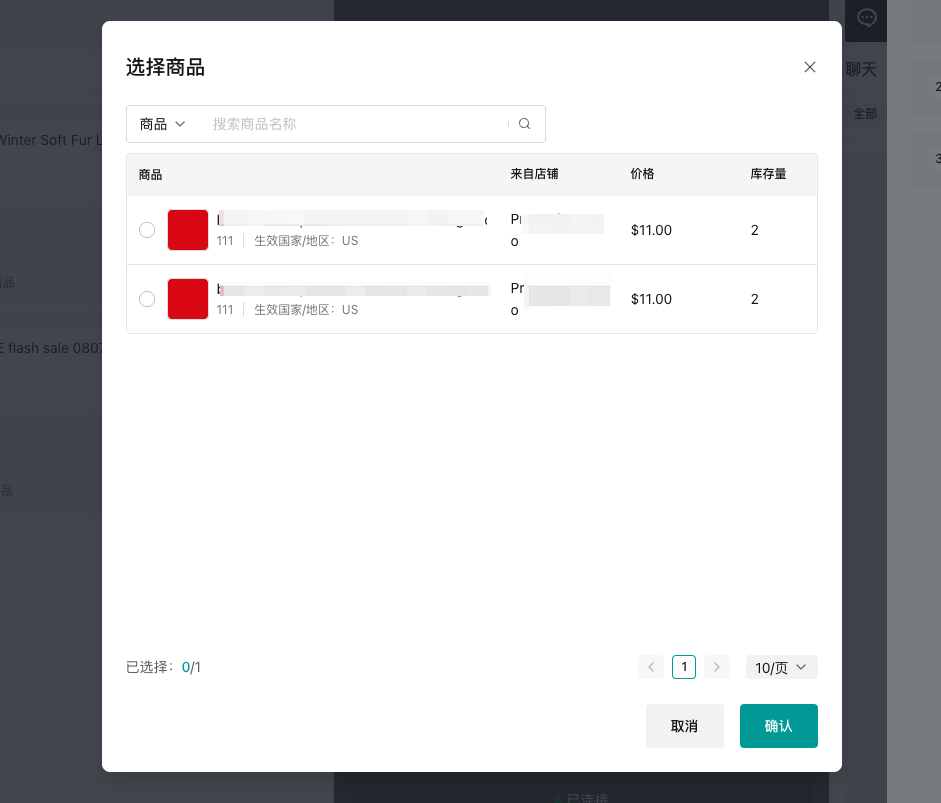Go to next page arrow
Viewport: 941px width, 803px height.
click(x=716, y=667)
